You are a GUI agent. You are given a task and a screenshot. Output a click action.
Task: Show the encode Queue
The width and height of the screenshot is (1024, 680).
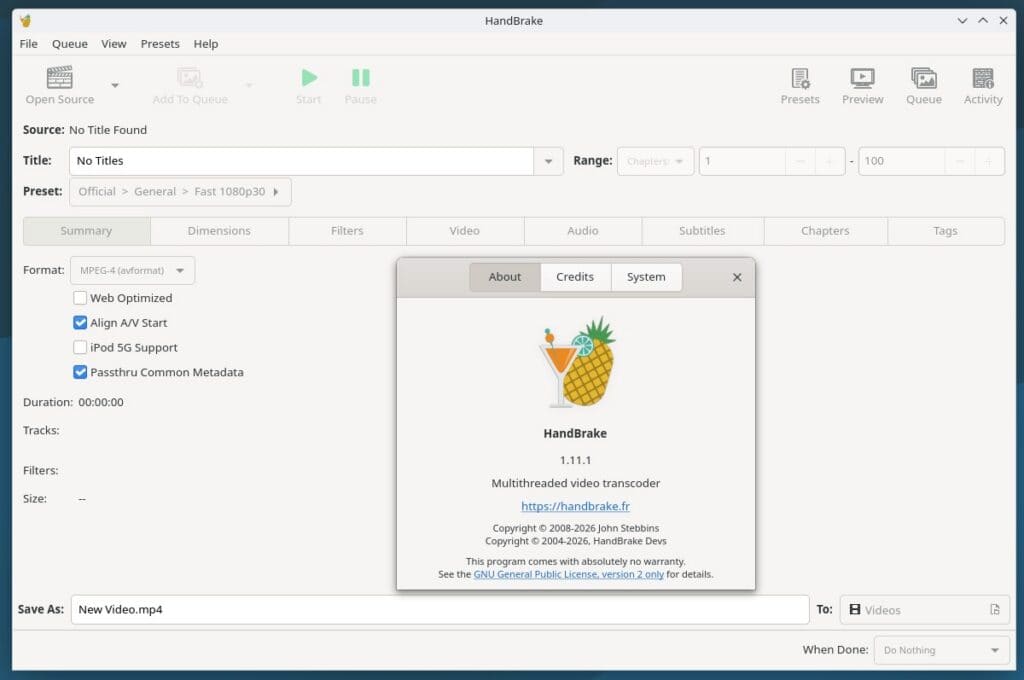(923, 84)
